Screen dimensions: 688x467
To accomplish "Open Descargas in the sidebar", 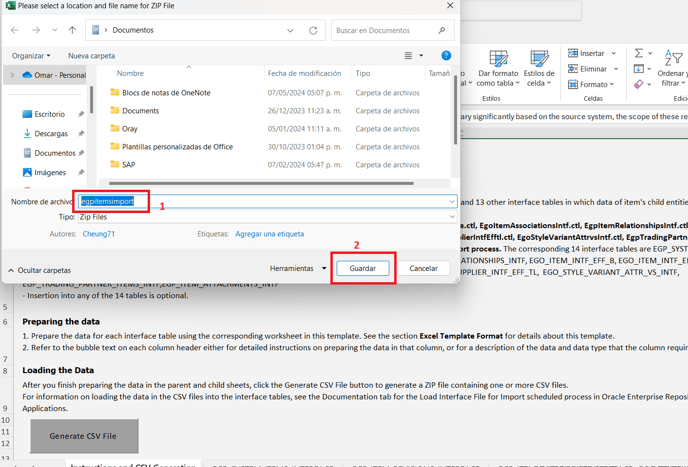I will tap(51, 133).
